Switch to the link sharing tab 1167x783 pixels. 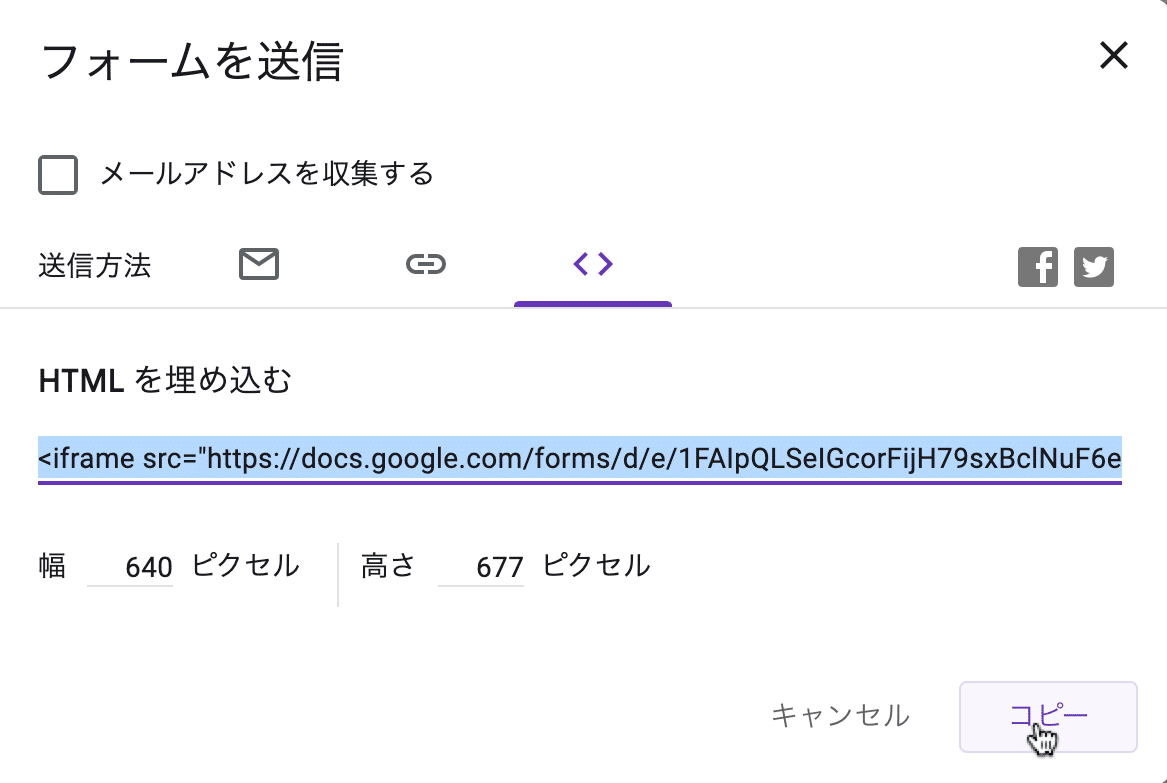point(426,265)
